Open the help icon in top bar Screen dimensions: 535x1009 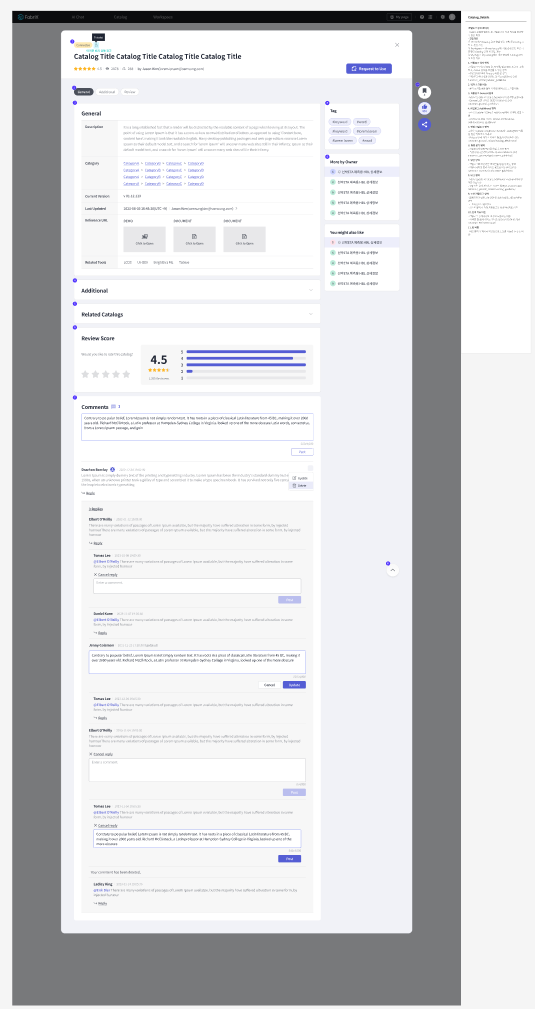point(422,17)
